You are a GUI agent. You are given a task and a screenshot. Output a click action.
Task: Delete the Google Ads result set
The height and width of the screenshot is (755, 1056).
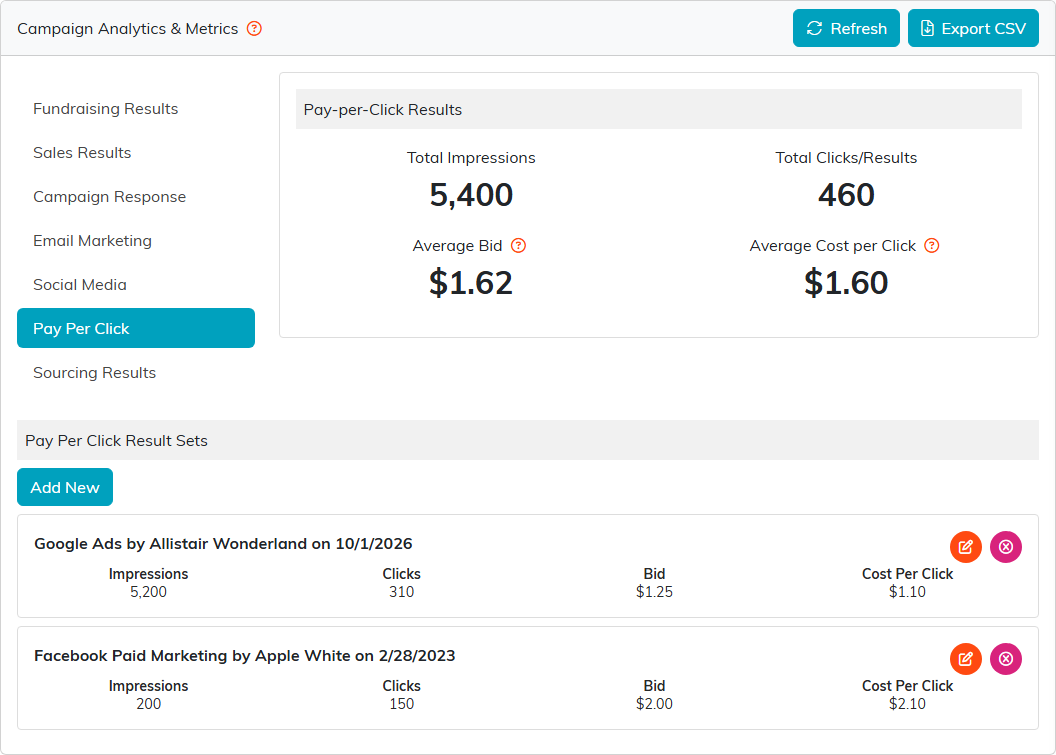pyautogui.click(x=1006, y=547)
